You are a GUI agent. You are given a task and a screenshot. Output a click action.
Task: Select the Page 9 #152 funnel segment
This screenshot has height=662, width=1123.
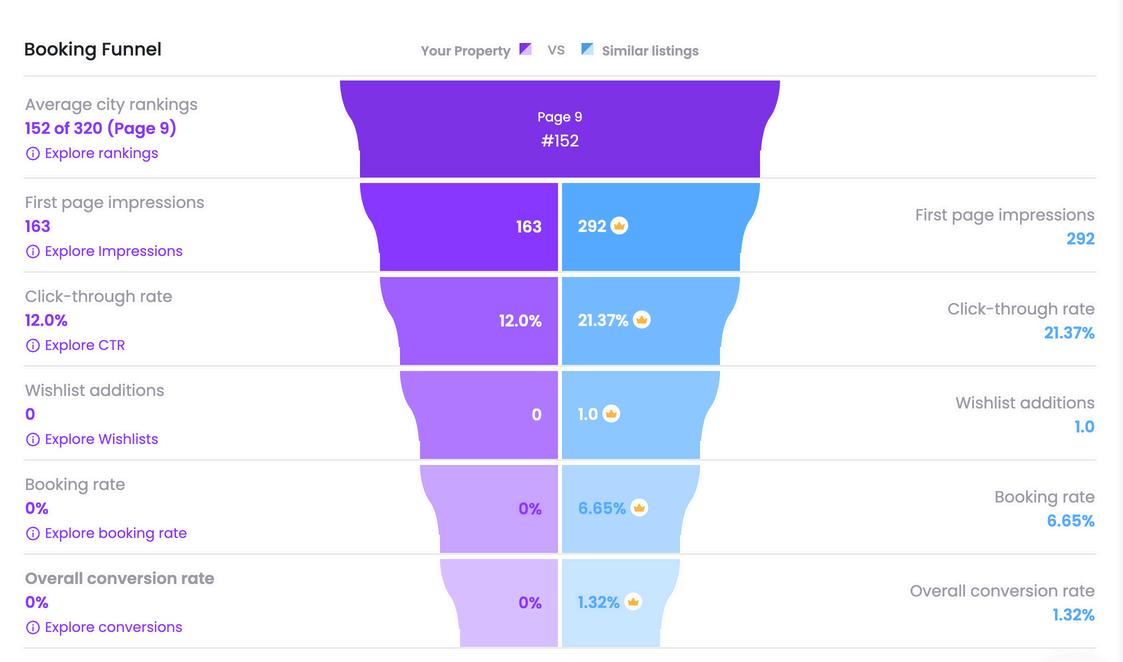pyautogui.click(x=560, y=130)
